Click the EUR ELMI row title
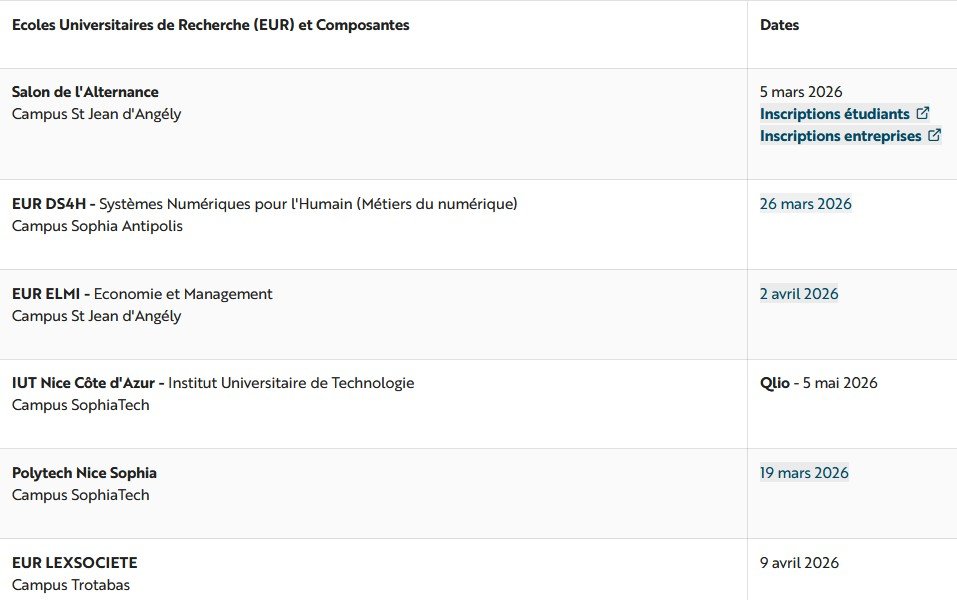This screenshot has width=957, height=600. [x=50, y=294]
